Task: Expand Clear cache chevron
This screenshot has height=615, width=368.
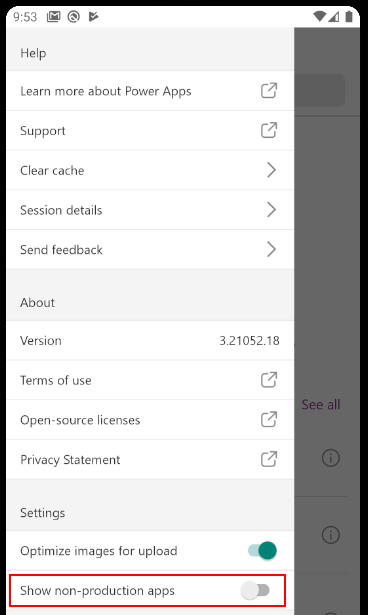Action: [x=271, y=170]
